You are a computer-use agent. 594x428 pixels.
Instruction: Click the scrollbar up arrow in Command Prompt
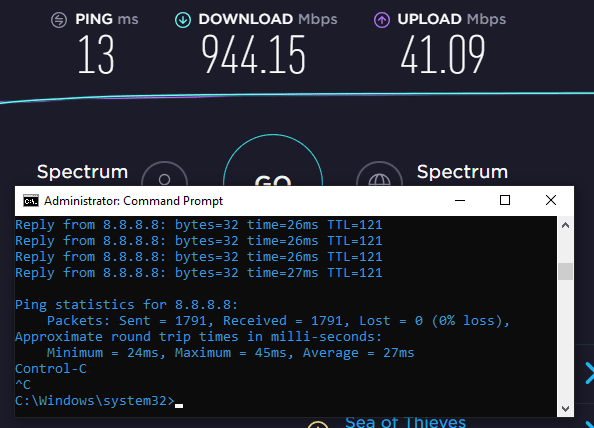566,225
